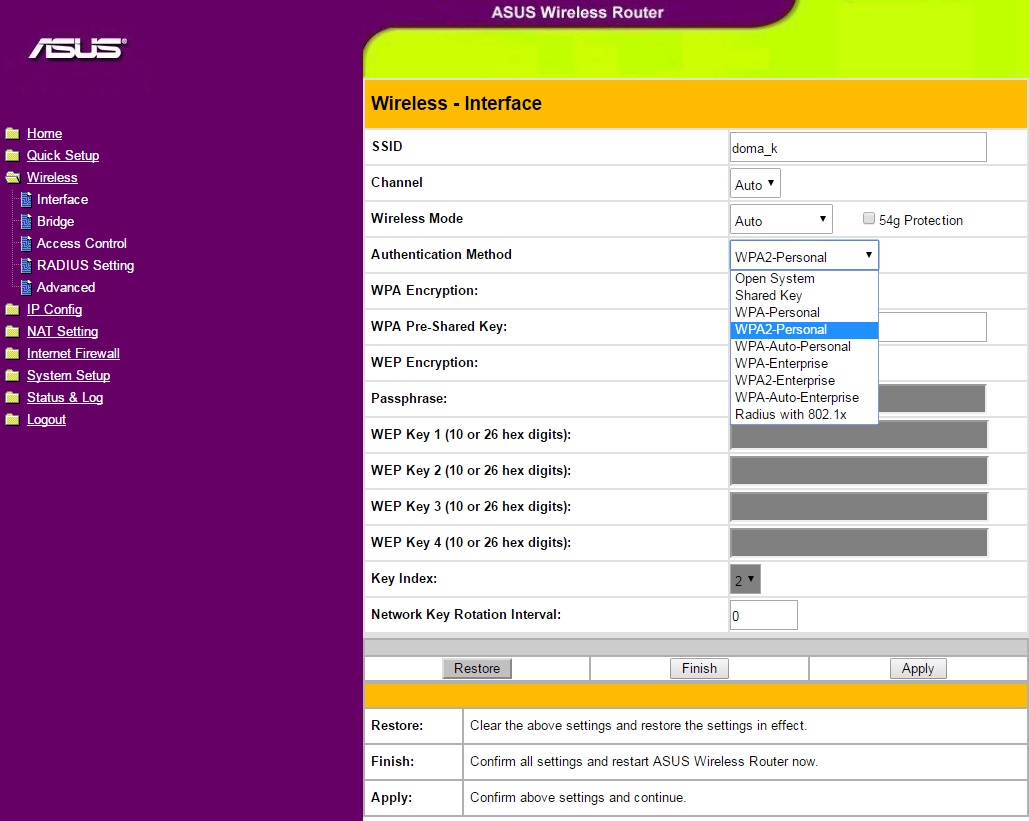Click the folder icon beside Logout
Viewport: 1029px width, 821px height.
click(x=12, y=420)
